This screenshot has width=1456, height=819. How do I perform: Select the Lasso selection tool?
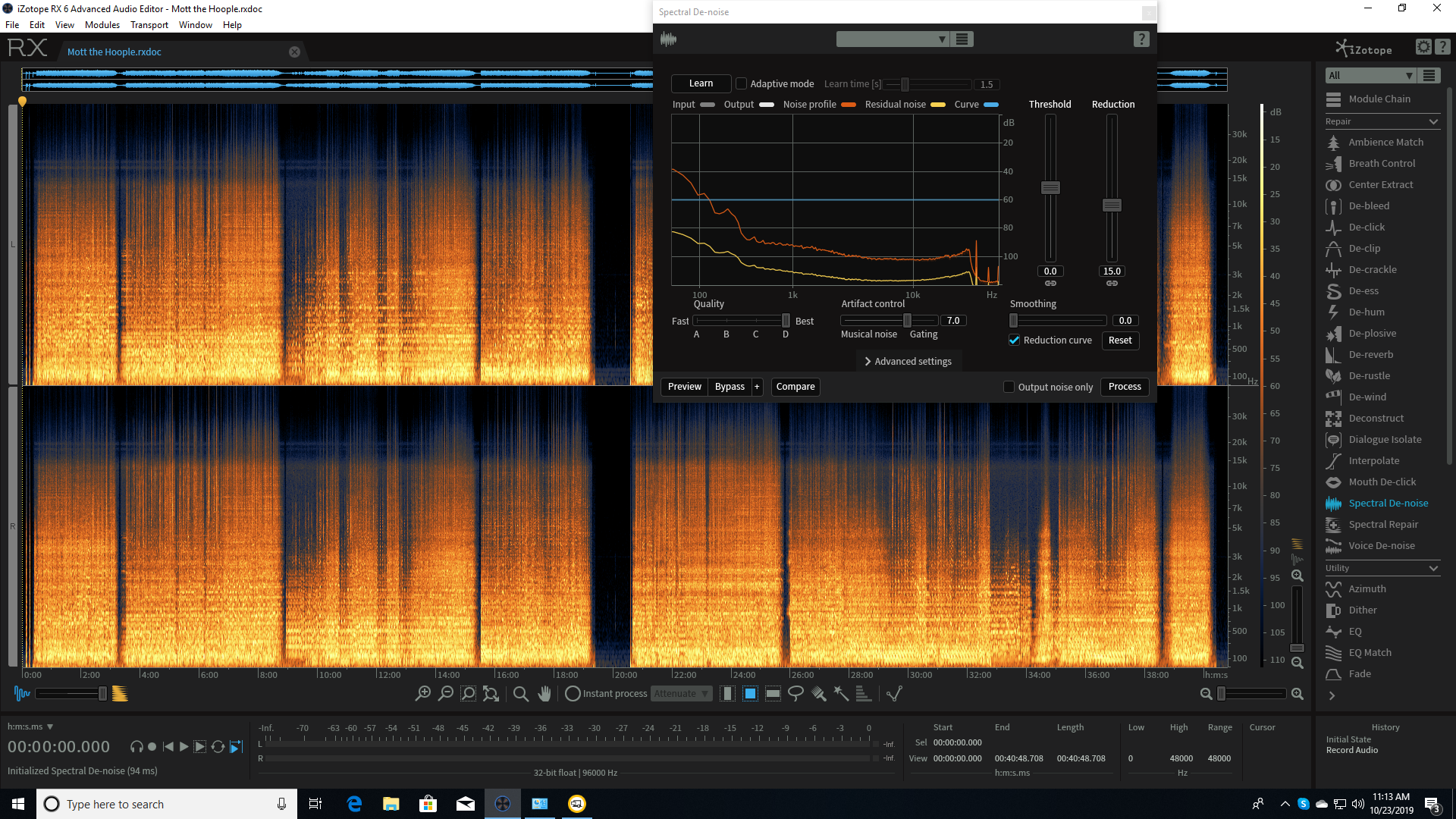click(x=795, y=693)
